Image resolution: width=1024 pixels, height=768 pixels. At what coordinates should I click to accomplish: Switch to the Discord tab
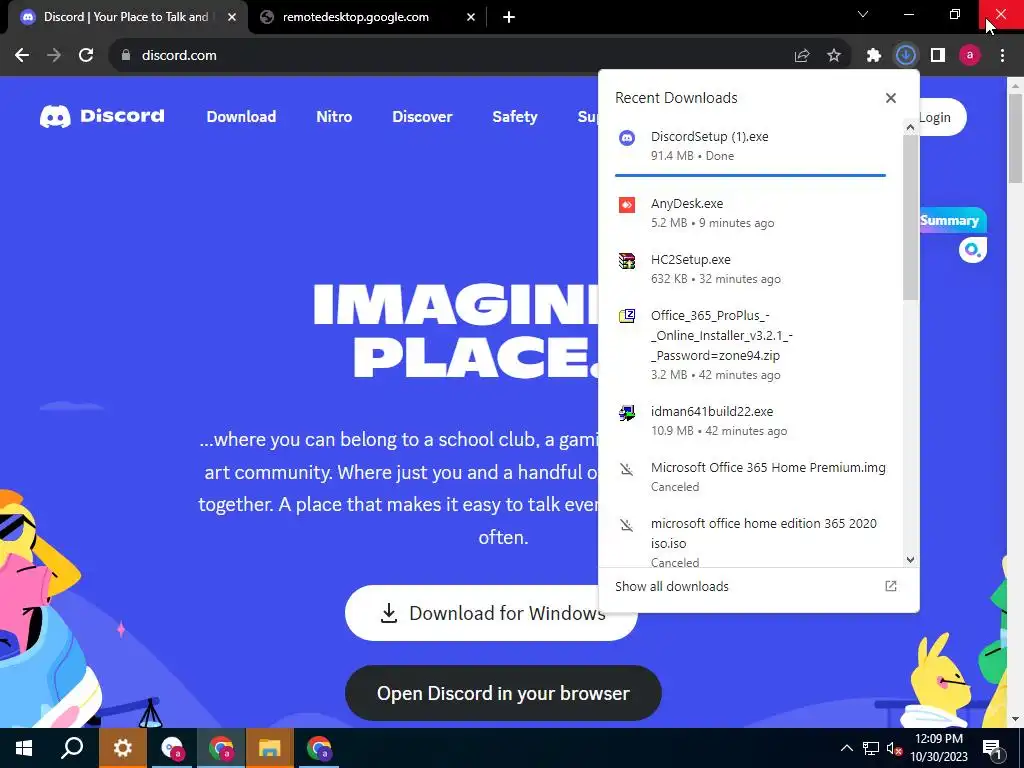point(124,17)
